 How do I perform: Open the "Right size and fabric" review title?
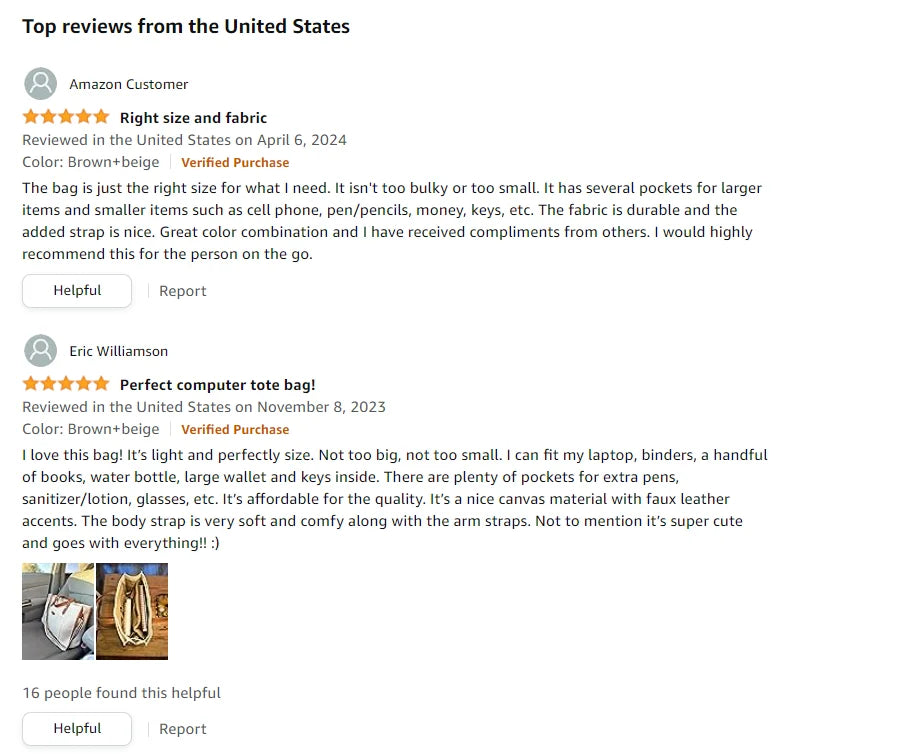[x=193, y=118]
